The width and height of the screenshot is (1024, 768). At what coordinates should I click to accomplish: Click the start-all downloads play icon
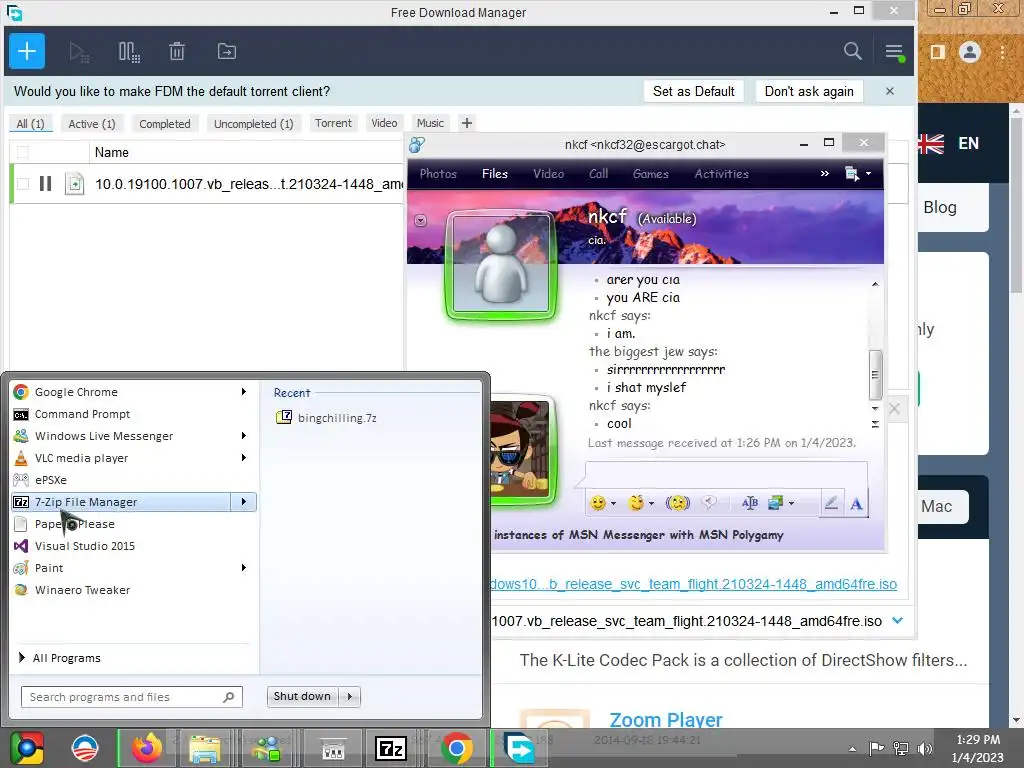pos(79,52)
